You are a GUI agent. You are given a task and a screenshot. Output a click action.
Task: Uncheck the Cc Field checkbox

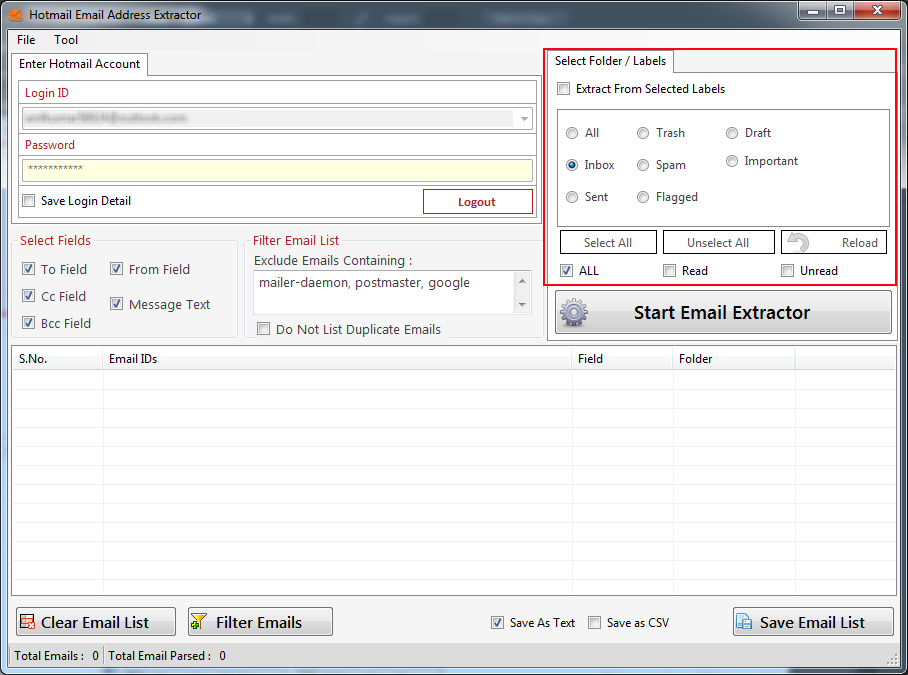pos(28,296)
